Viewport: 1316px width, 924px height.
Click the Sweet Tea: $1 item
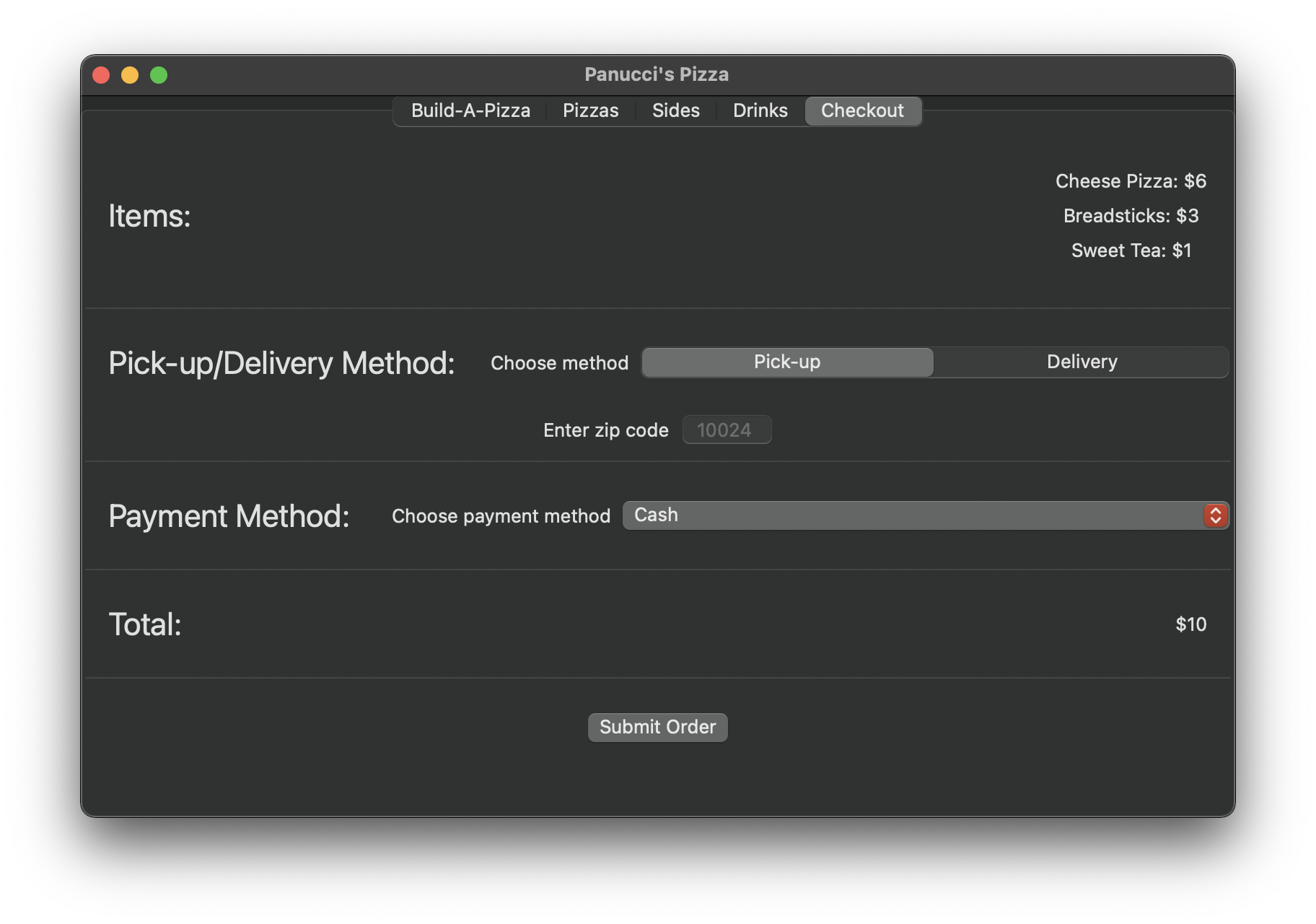(1131, 250)
